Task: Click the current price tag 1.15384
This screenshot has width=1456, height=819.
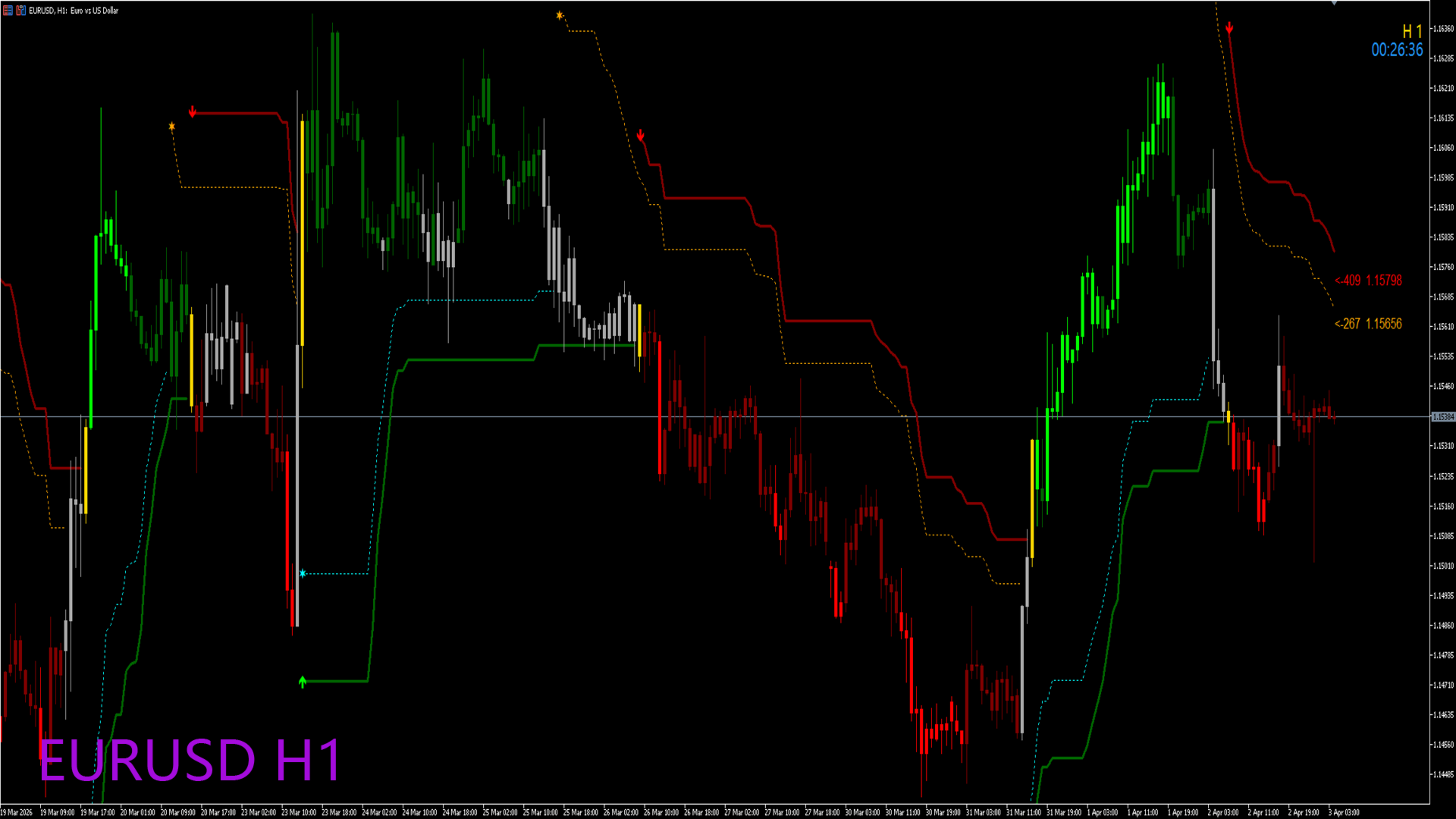Action: point(1442,417)
